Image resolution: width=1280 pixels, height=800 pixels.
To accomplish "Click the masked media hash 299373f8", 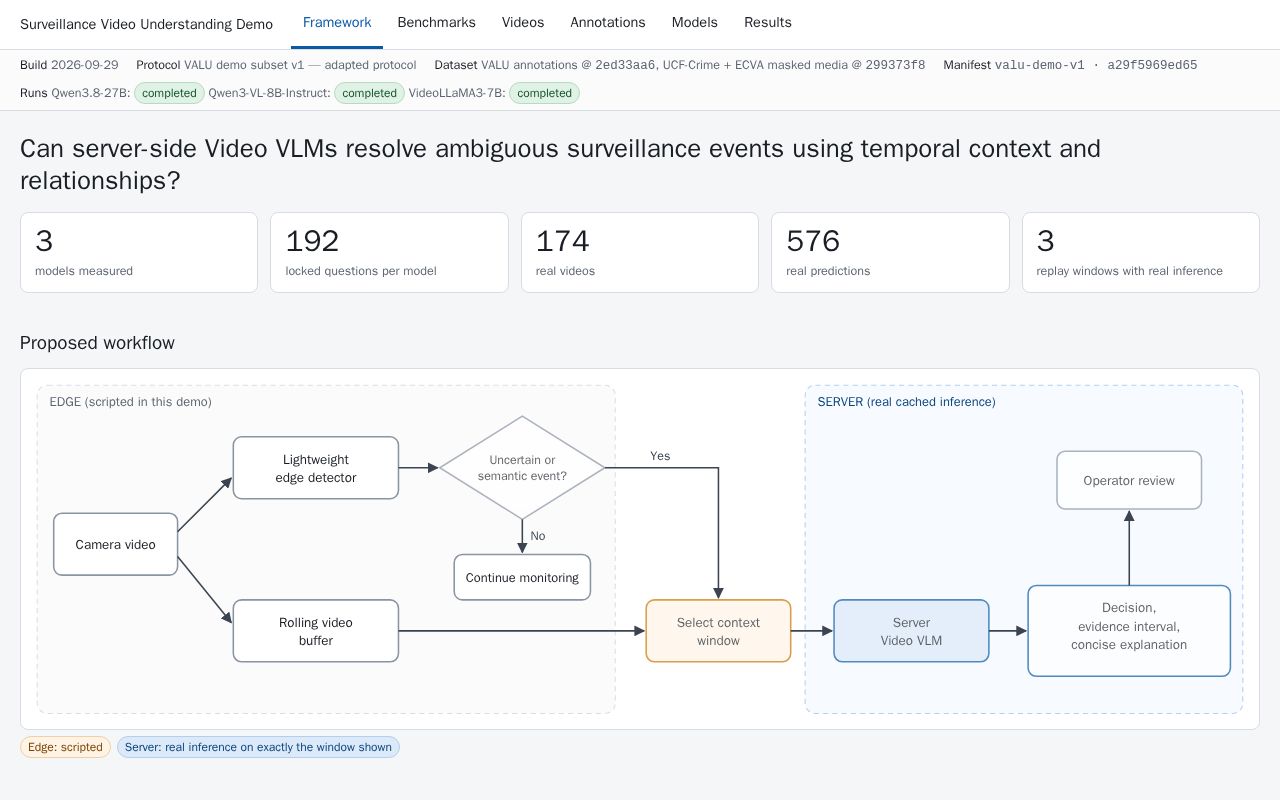I will (895, 65).
